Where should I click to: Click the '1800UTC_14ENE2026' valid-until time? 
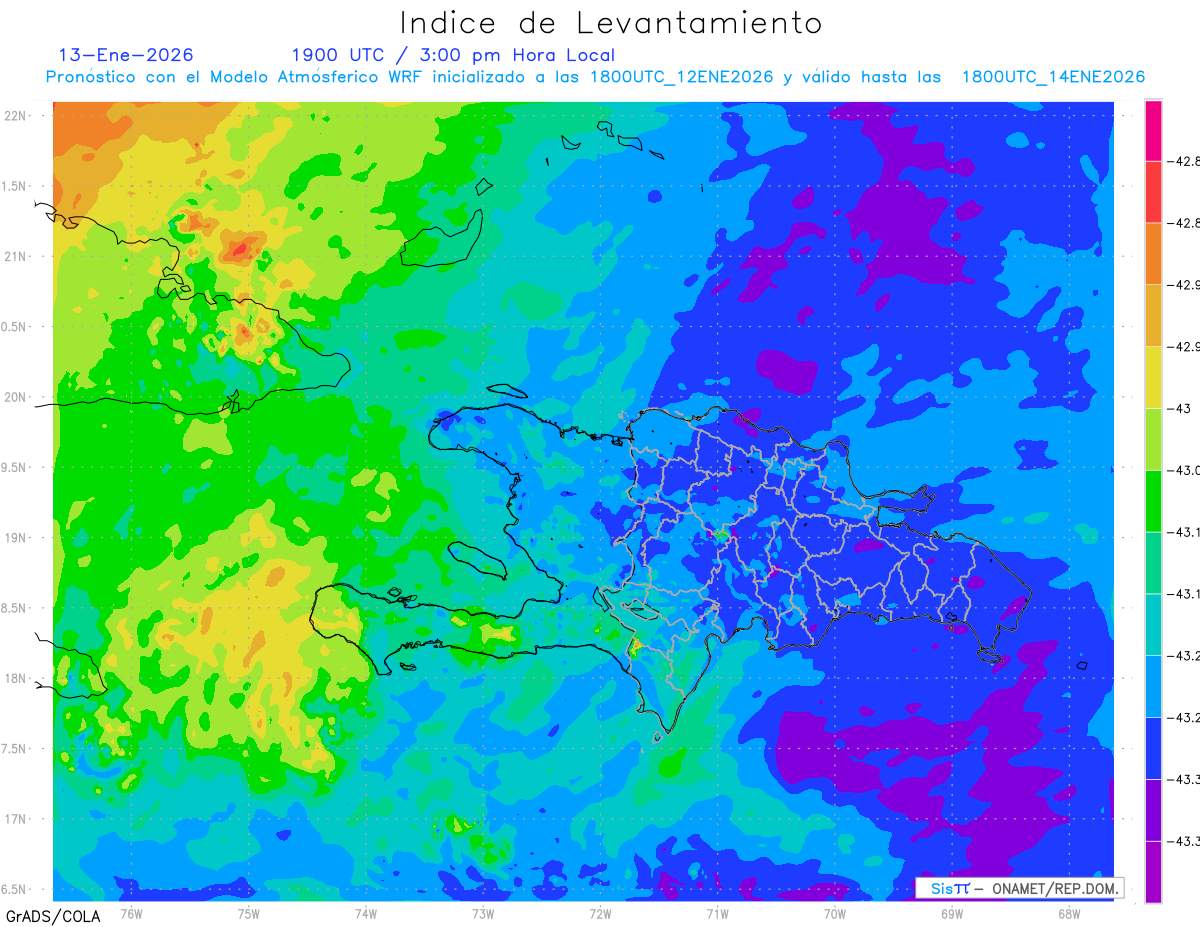pos(1053,77)
